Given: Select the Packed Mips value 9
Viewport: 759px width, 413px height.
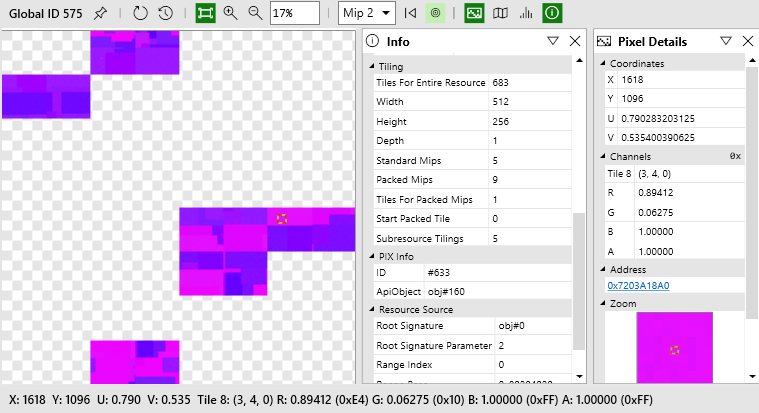Looking at the screenshot, I should coord(495,180).
